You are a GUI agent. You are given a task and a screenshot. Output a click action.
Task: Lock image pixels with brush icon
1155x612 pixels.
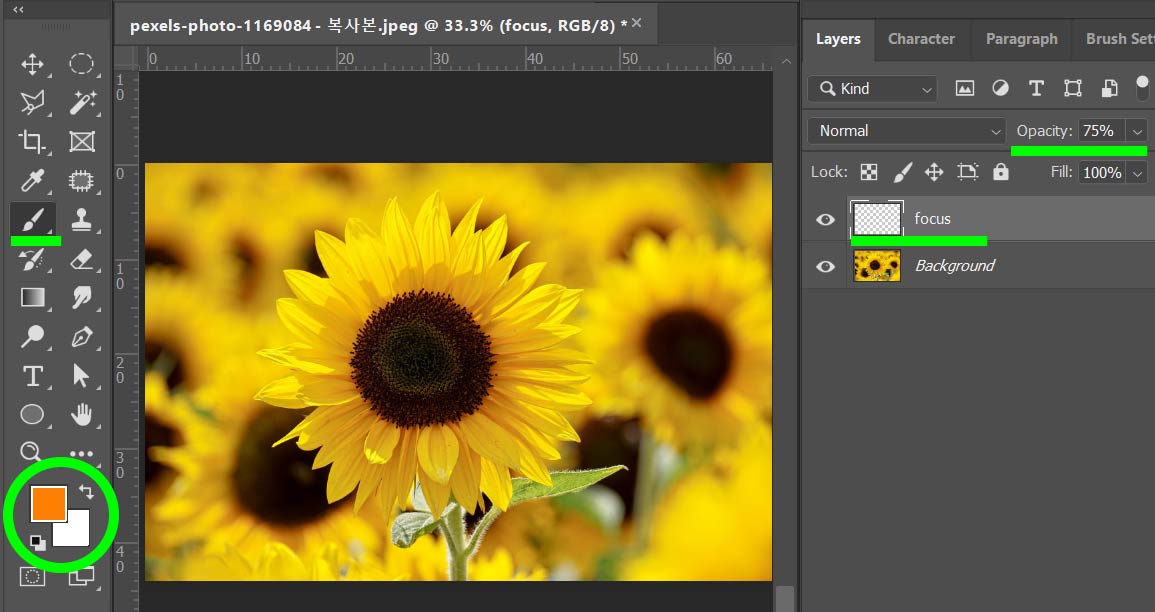coord(902,172)
